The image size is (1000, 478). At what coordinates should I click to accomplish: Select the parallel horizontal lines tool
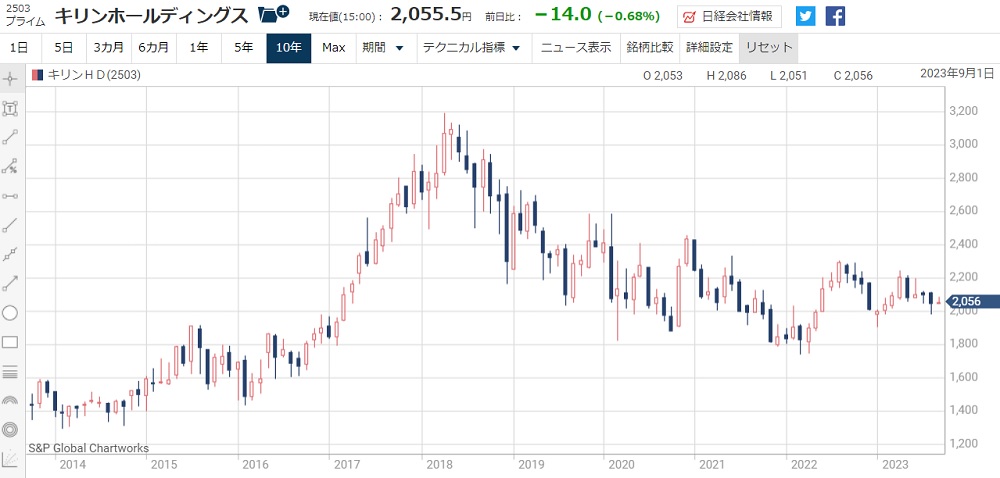(10, 372)
